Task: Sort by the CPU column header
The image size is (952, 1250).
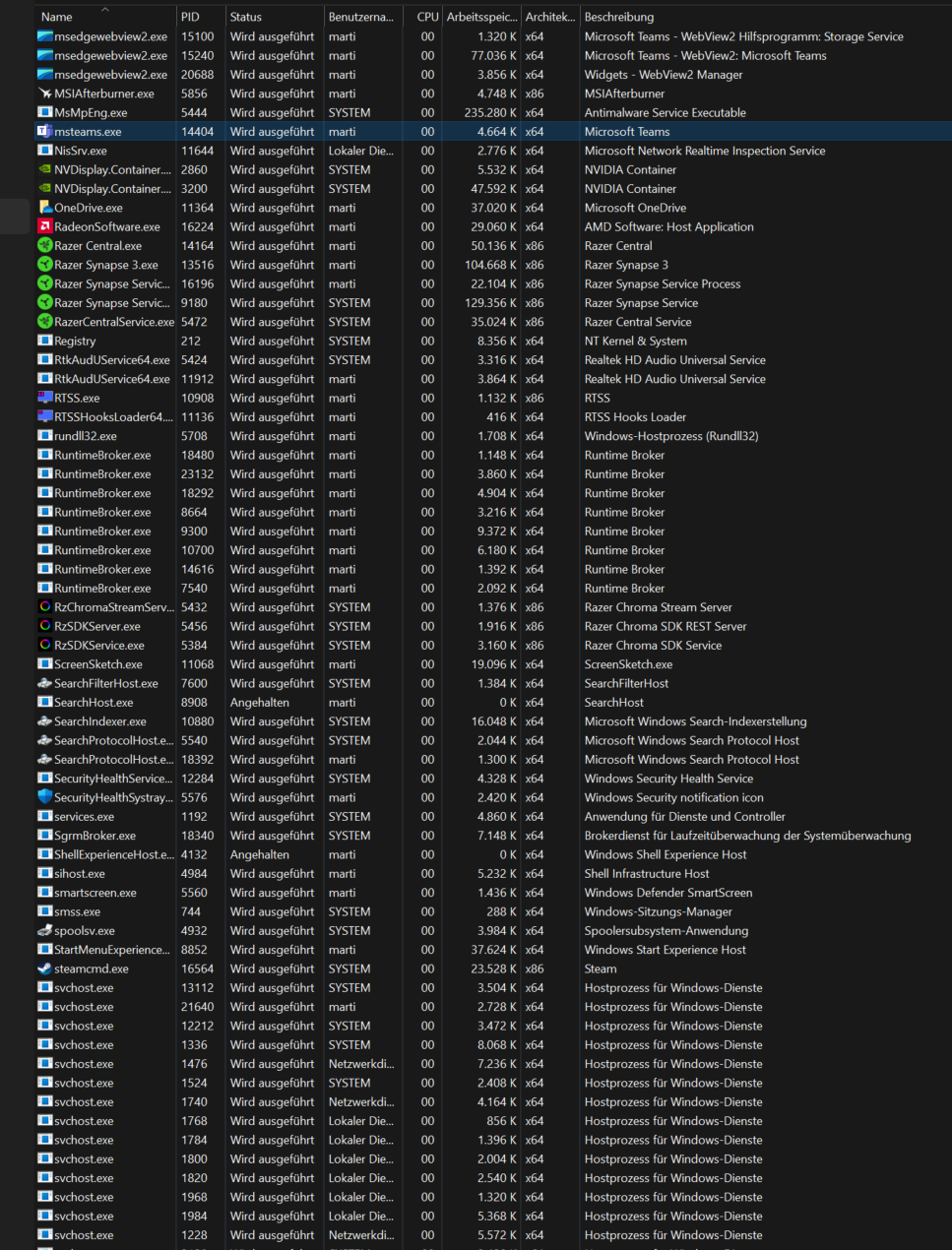Action: click(x=423, y=17)
